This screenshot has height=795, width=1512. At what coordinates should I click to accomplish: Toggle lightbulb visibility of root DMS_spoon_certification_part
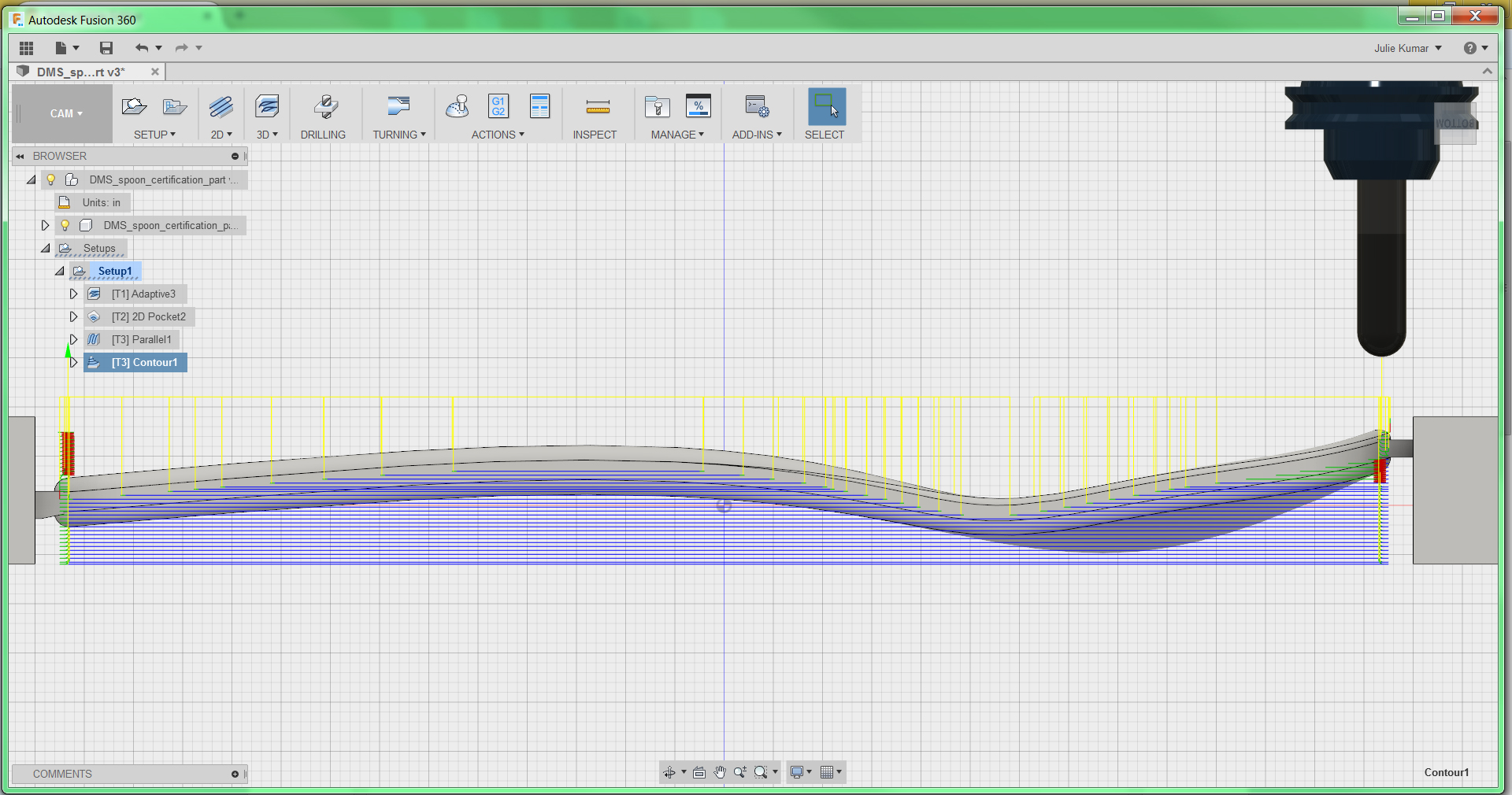tap(51, 179)
